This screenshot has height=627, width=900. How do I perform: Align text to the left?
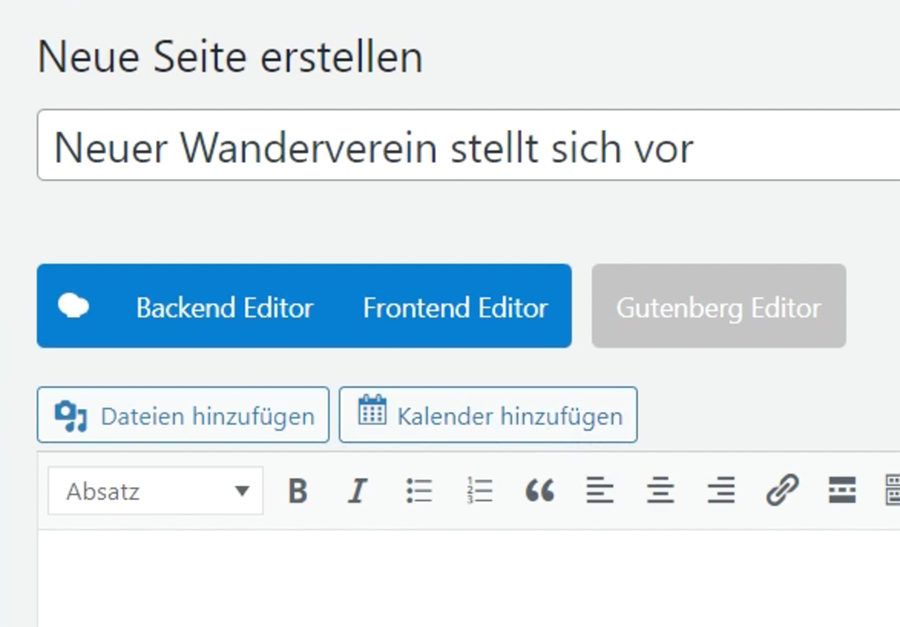pos(600,491)
